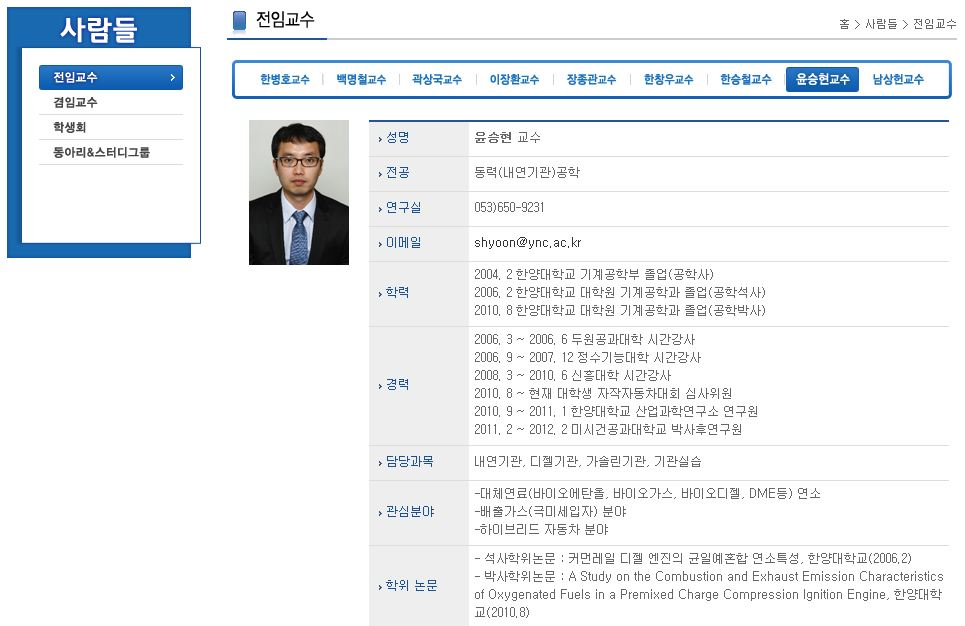This screenshot has width=965, height=626.
Task: Click the 전공 row label
Action: point(397,172)
